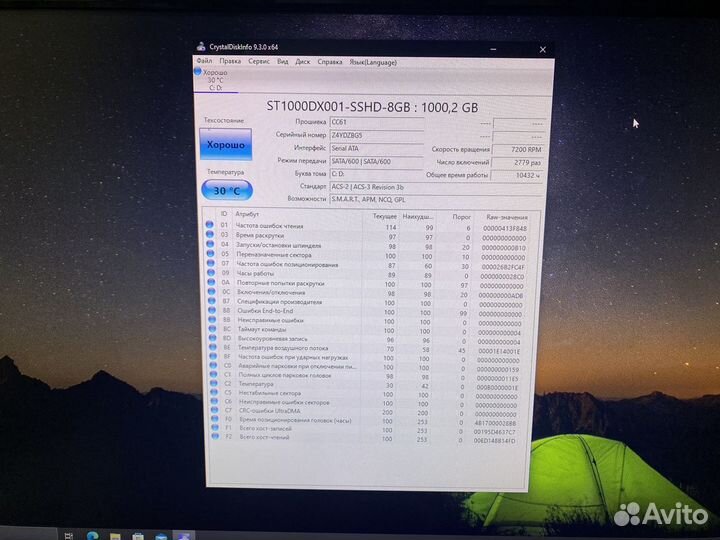The image size is (720, 540).
Task: Click the Наихудш... column header
Action: coord(417,216)
